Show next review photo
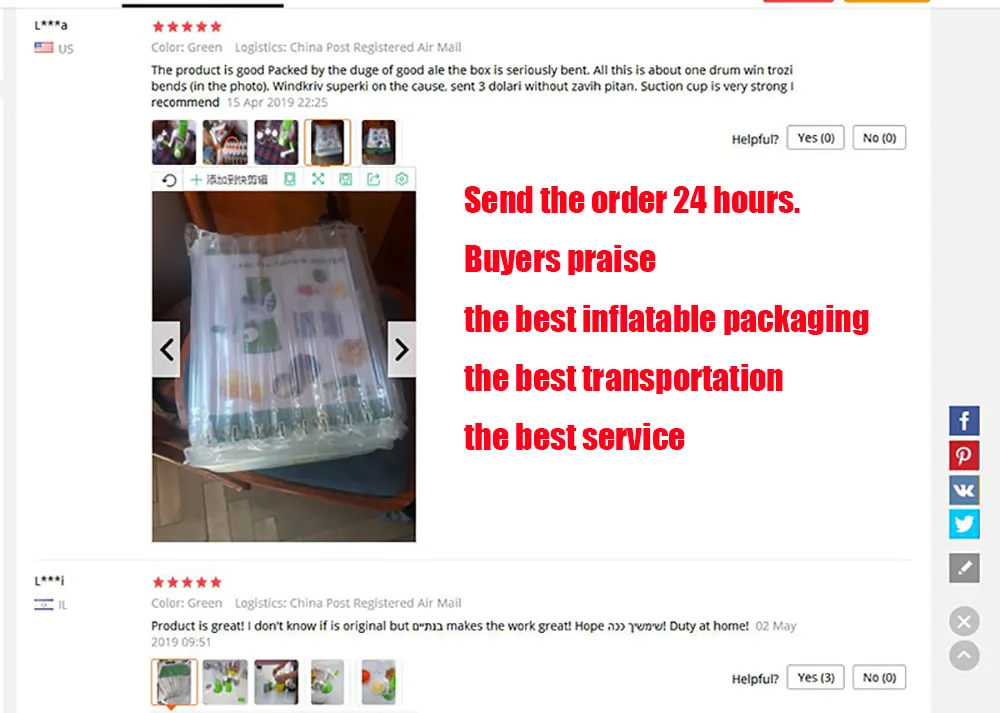Image resolution: width=1000 pixels, height=713 pixels. point(402,349)
